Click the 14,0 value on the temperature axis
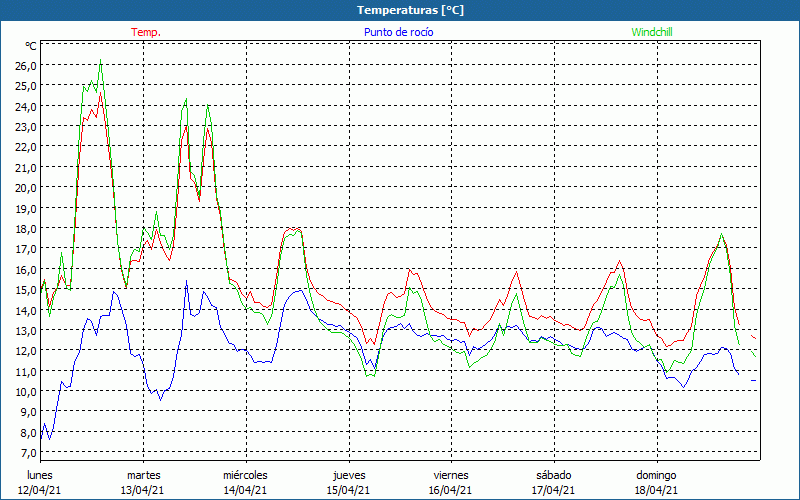800x500 pixels. pos(26,310)
